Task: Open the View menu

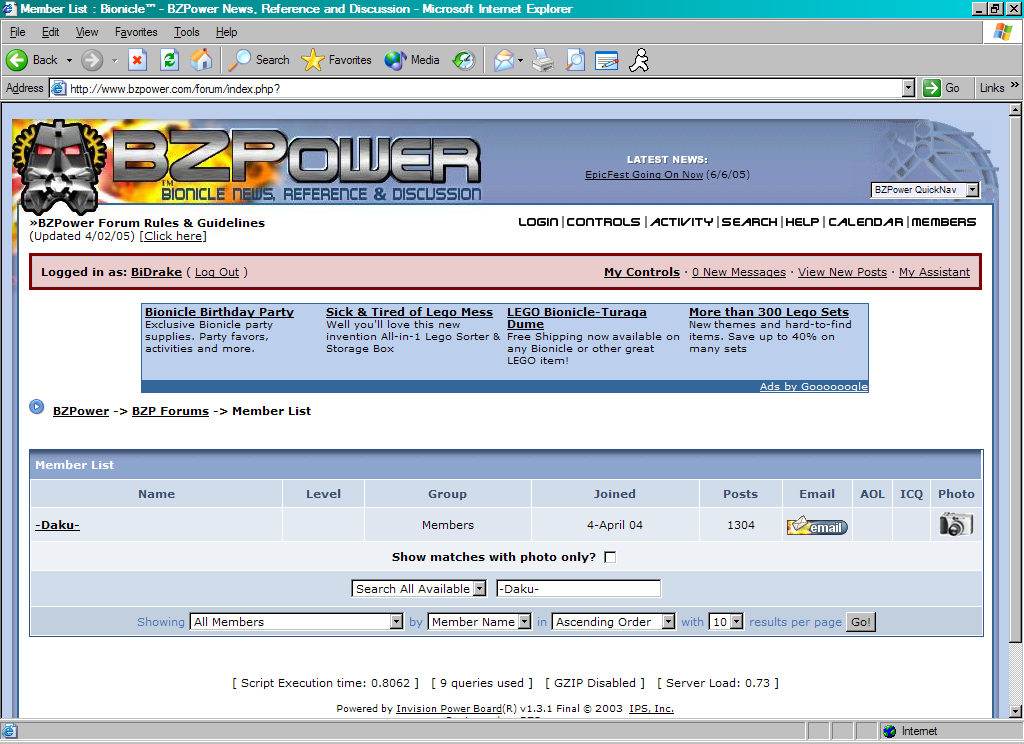Action: [x=87, y=32]
